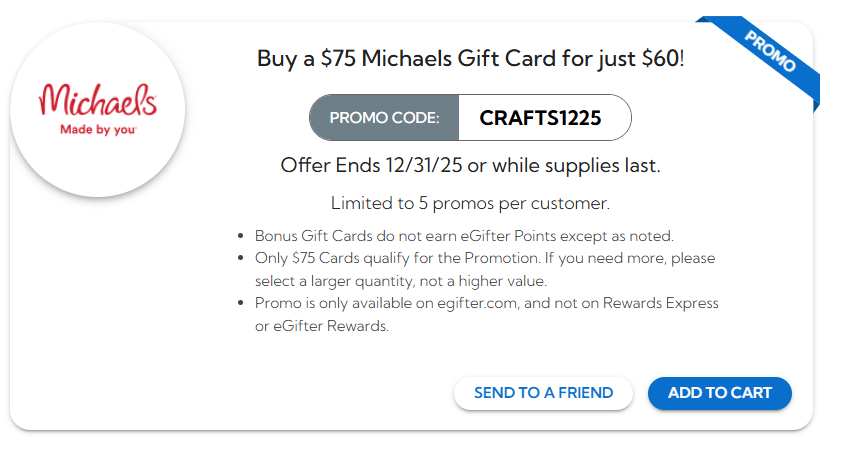
Task: Click the gray PROMO CODE label
Action: click(x=384, y=118)
